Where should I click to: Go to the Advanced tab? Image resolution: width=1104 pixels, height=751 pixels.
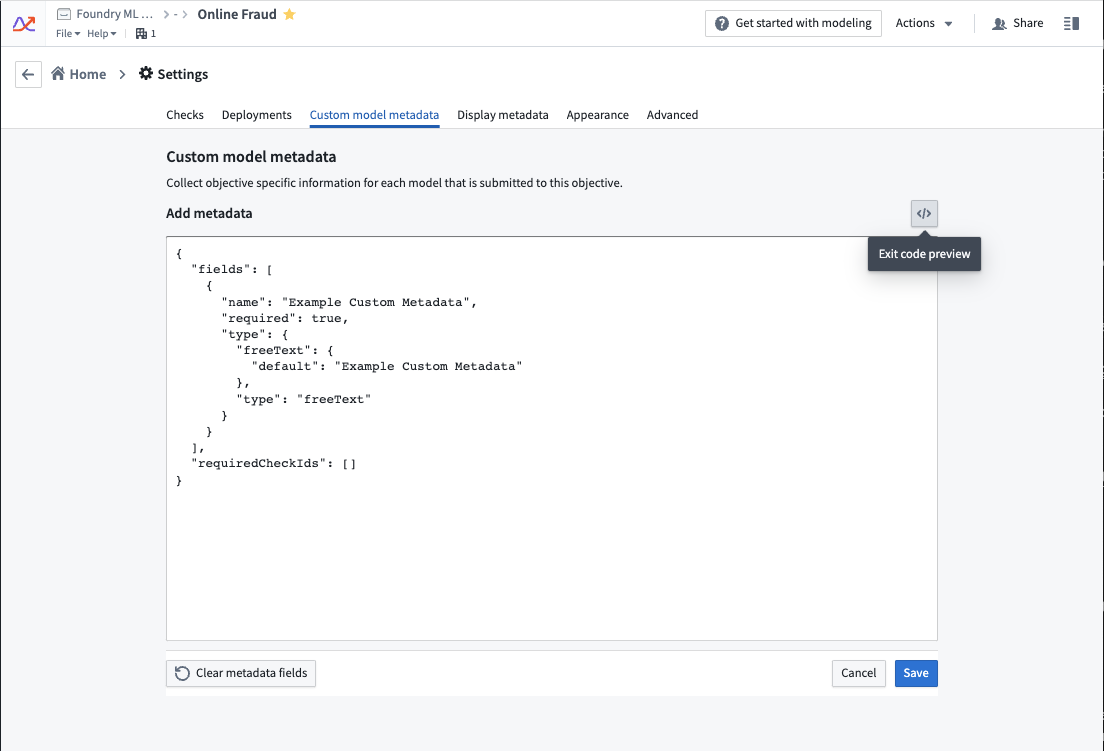point(672,115)
